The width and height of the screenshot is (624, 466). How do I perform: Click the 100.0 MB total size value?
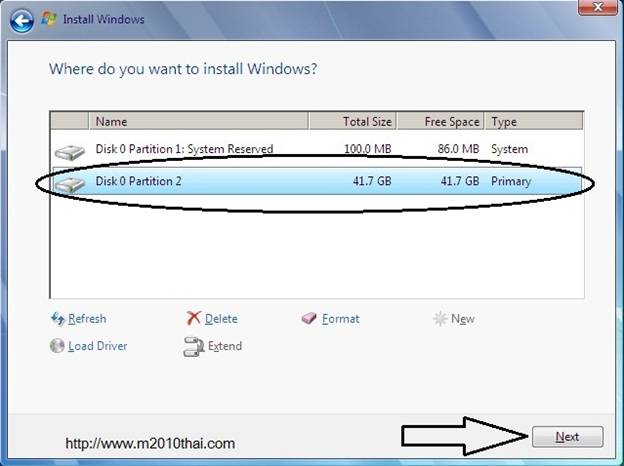coord(368,149)
